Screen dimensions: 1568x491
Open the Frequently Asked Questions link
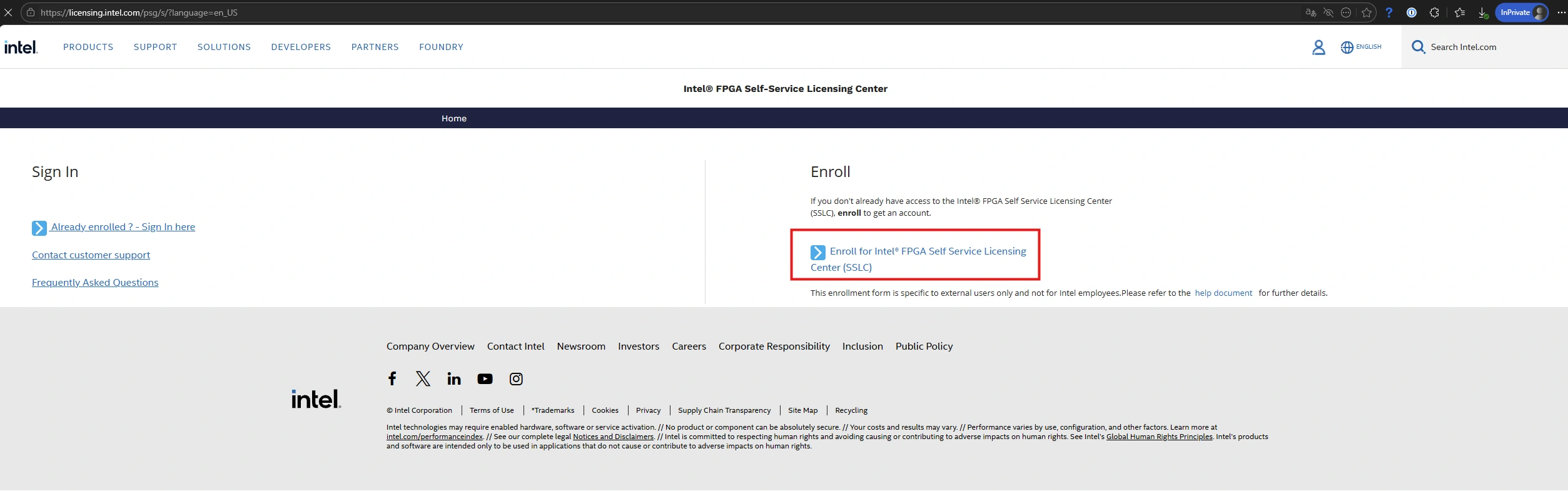pyautogui.click(x=95, y=283)
